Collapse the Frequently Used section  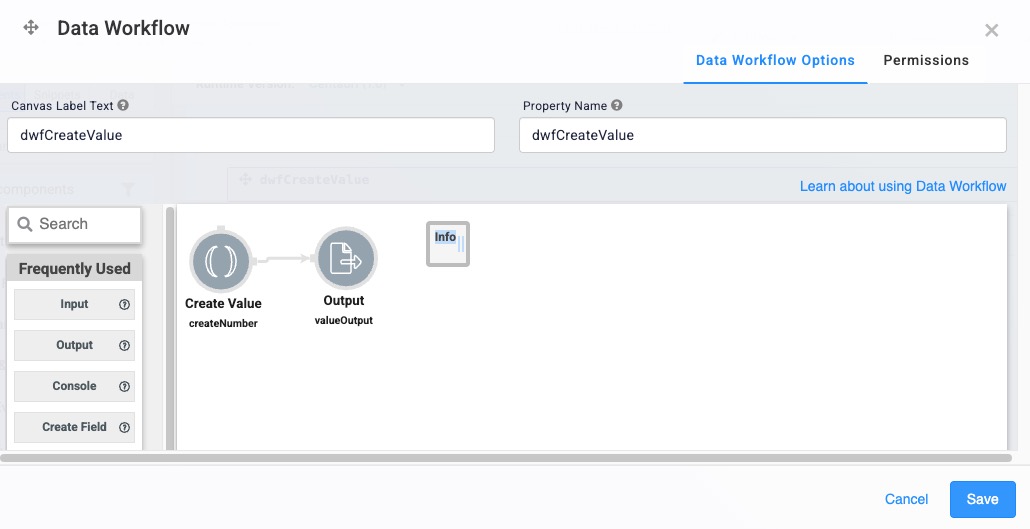(74, 269)
